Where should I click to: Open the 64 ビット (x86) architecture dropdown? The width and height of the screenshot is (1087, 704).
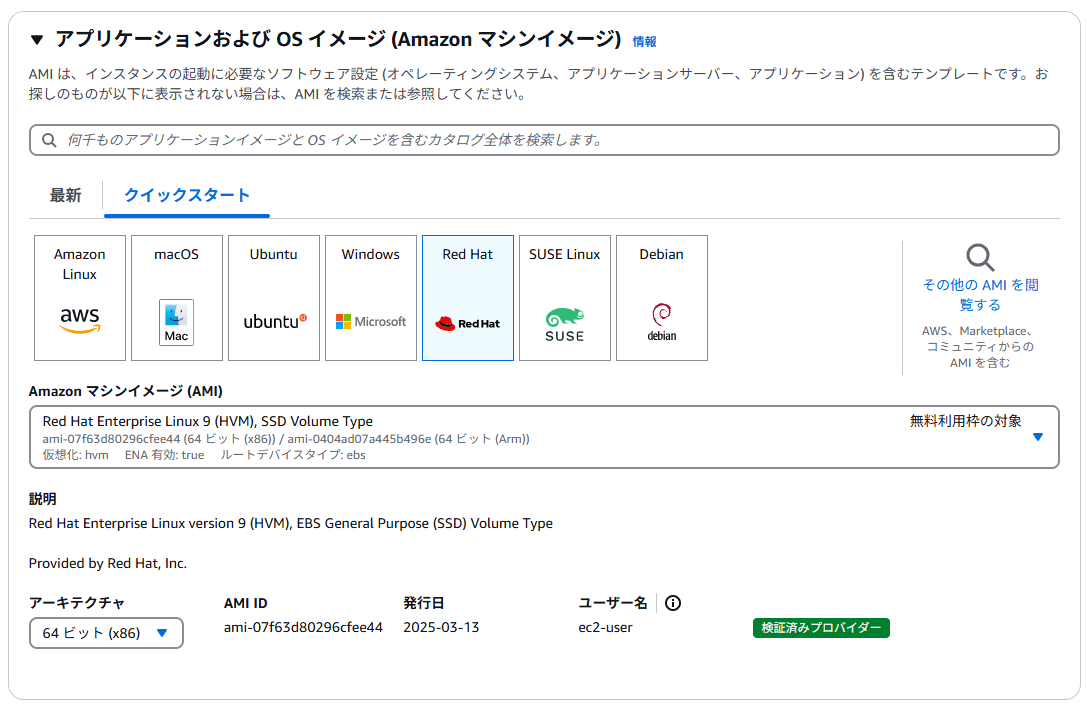point(106,633)
